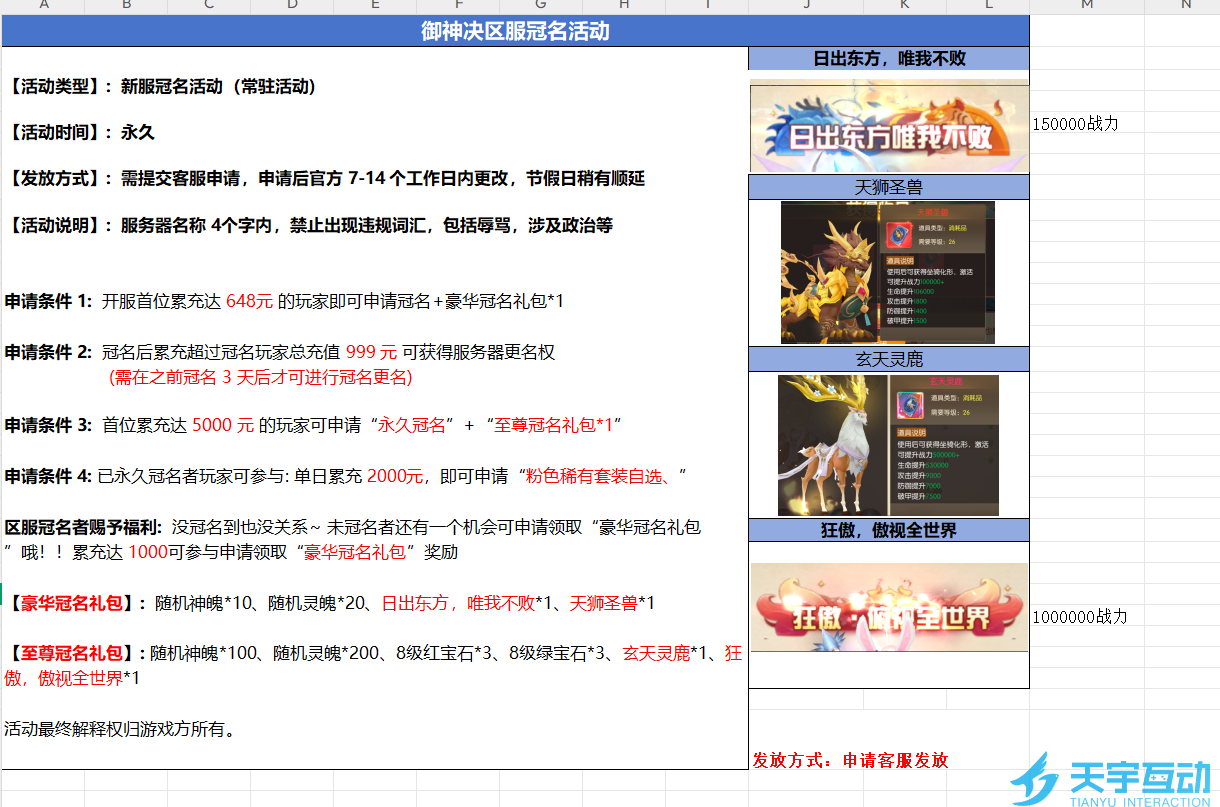Image resolution: width=1220 pixels, height=807 pixels.
Task: Select column D header
Action: tap(292, 6)
